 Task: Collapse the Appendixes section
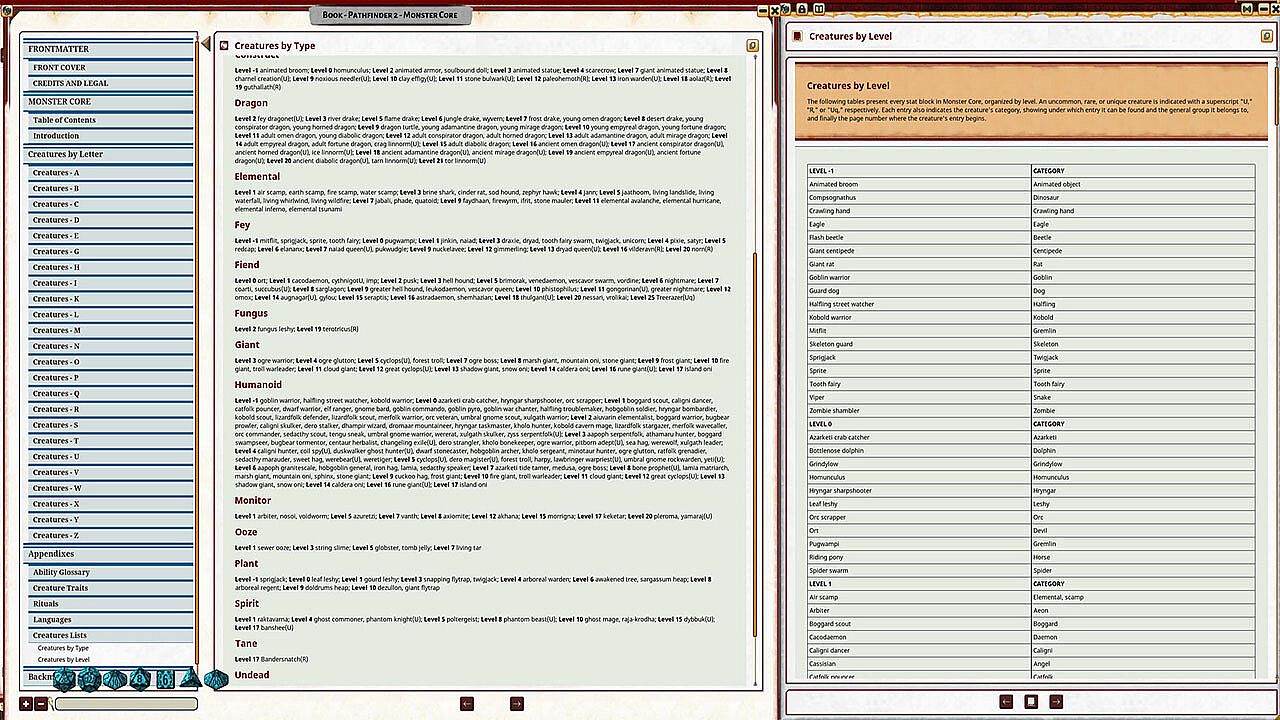click(x=110, y=554)
